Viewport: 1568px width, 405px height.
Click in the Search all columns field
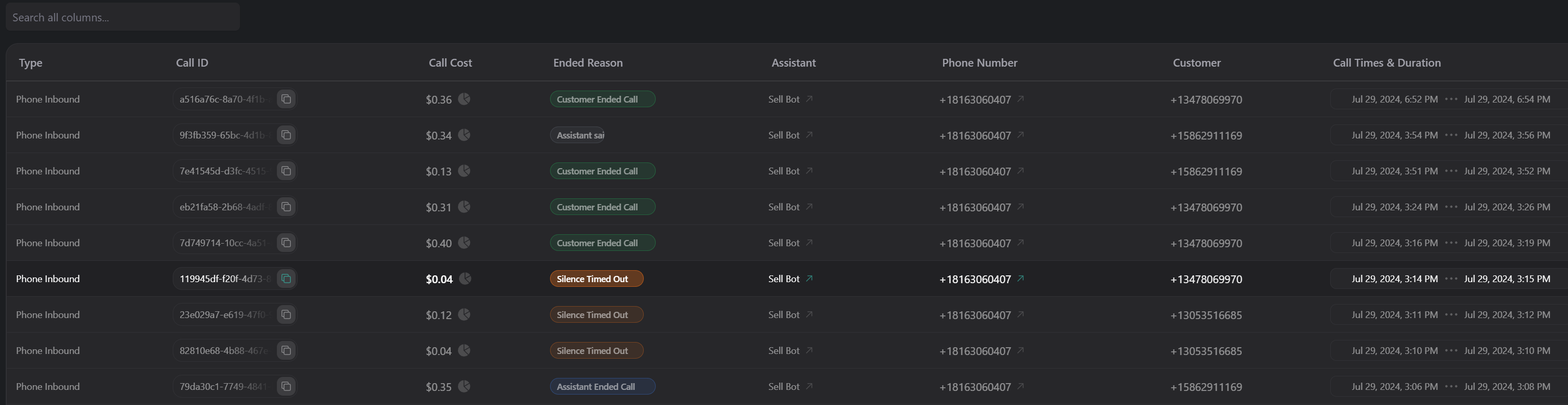(x=122, y=17)
